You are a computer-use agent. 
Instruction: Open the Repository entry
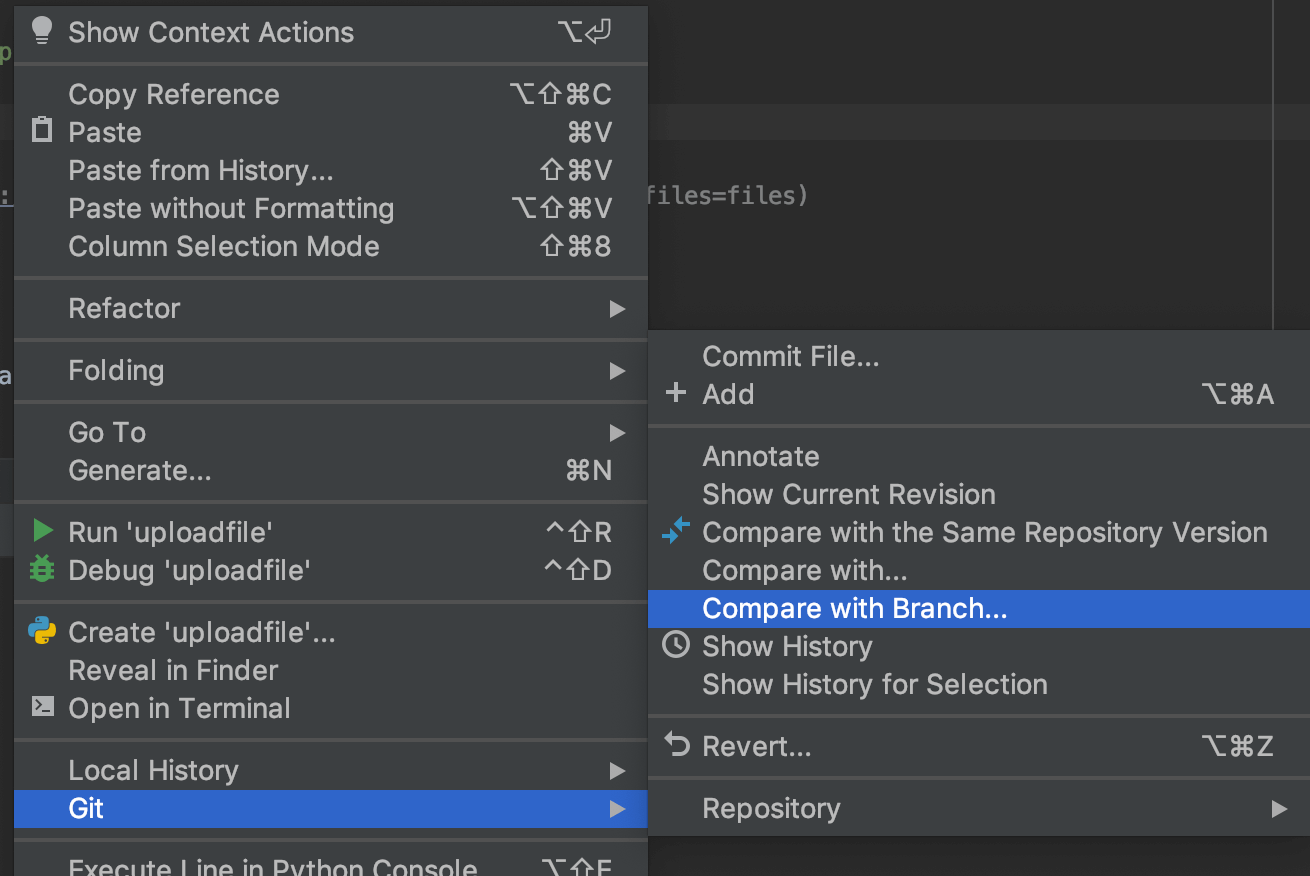coord(979,808)
